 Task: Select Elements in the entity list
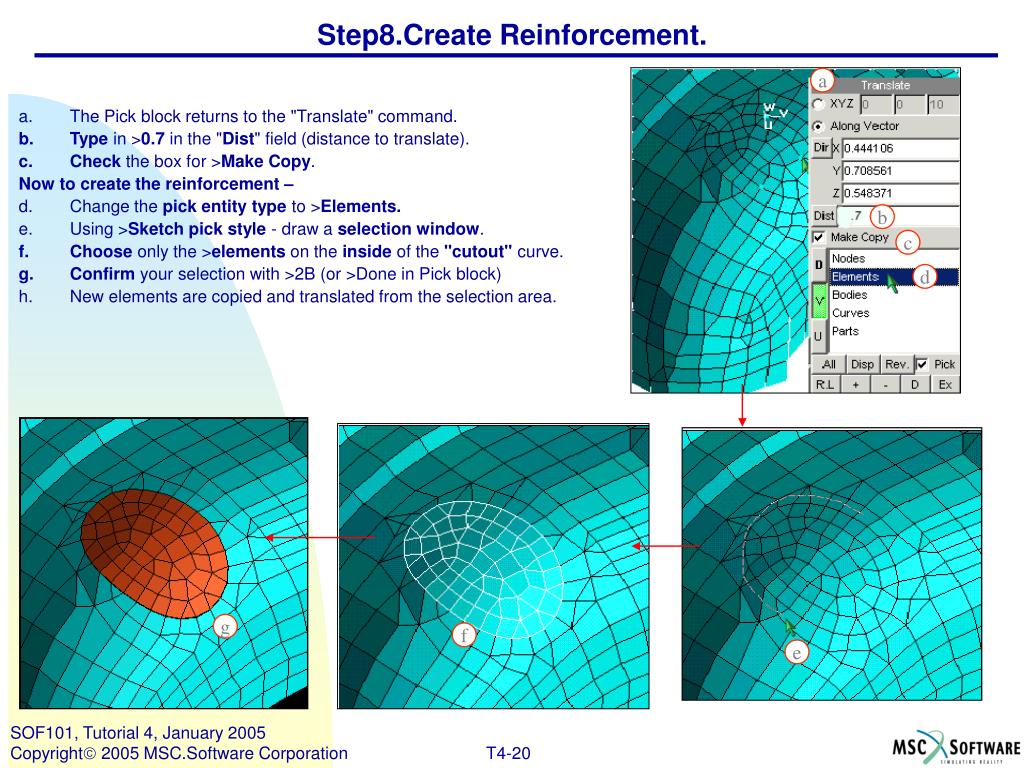point(894,277)
